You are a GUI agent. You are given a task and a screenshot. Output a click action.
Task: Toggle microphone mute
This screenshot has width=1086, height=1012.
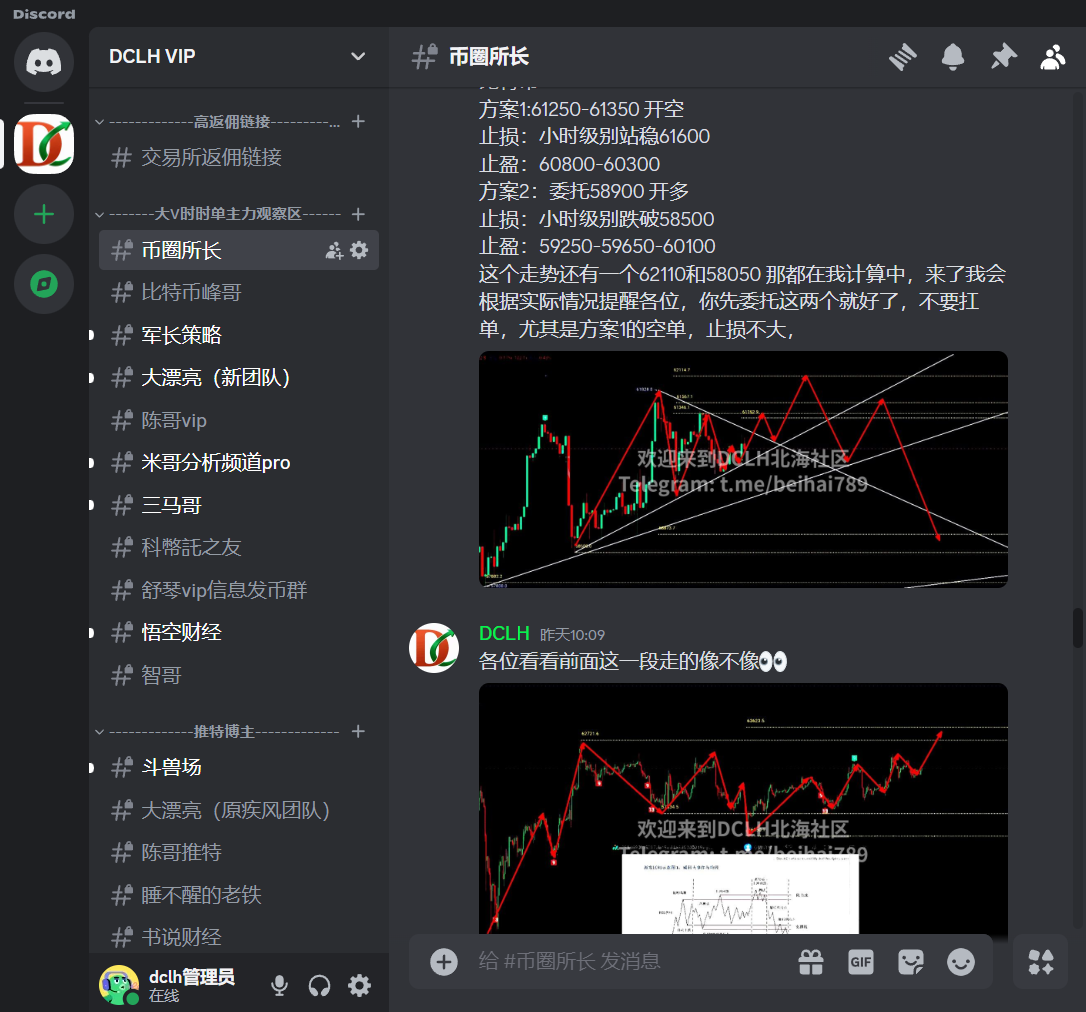point(280,986)
